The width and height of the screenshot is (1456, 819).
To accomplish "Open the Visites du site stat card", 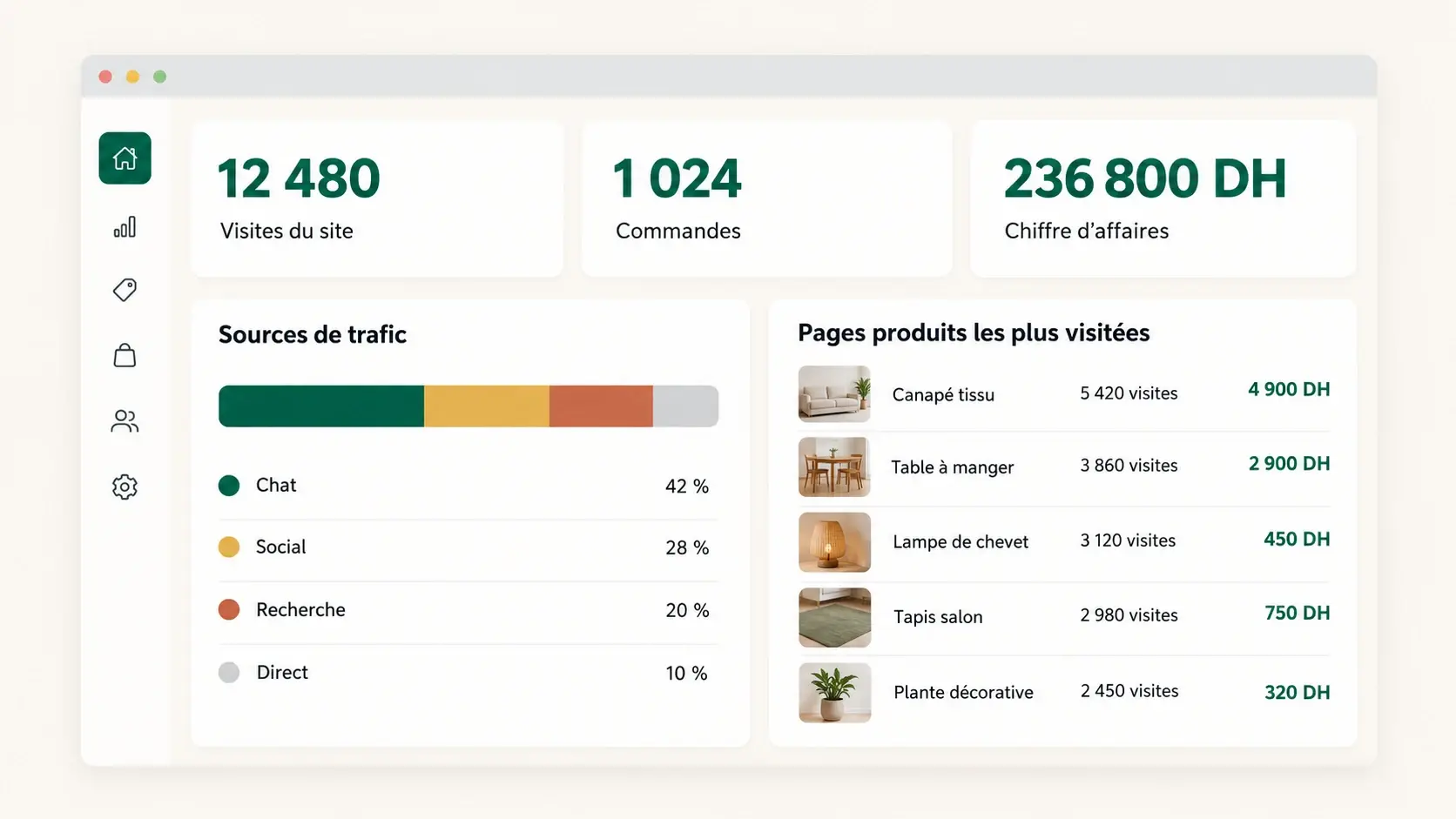I will (x=377, y=199).
